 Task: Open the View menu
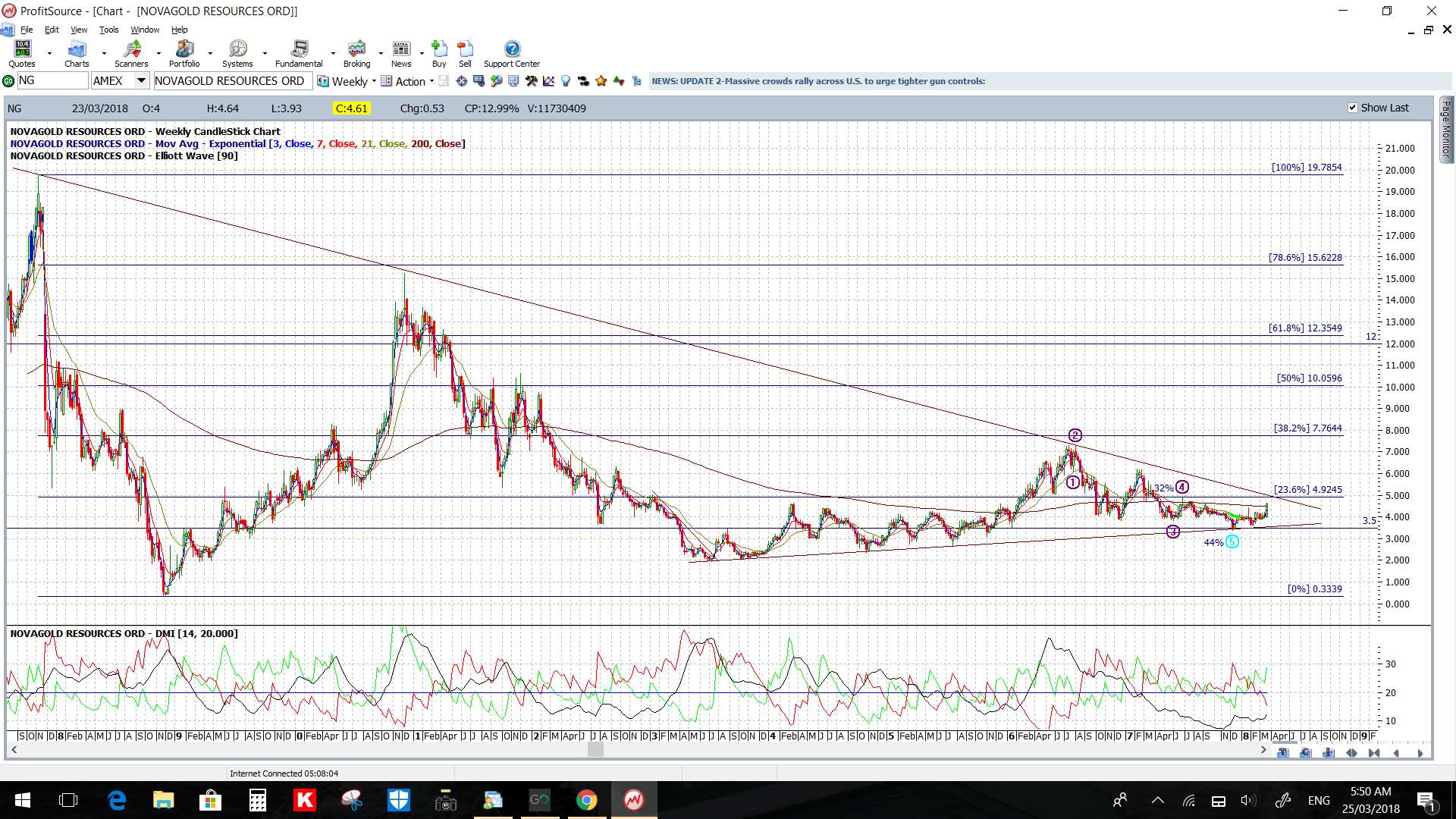pos(79,30)
